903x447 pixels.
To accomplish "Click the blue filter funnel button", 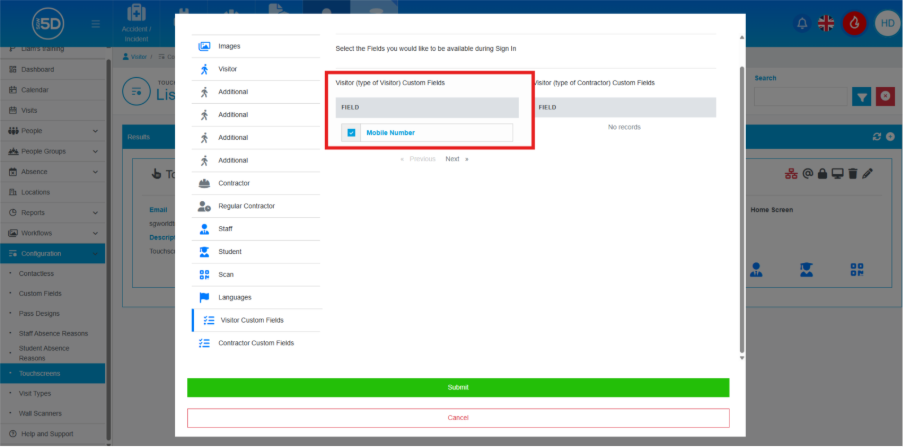I will (x=862, y=97).
